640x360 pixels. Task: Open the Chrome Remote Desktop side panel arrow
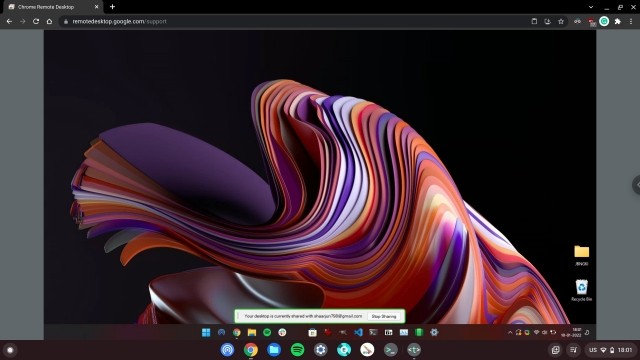tap(637, 185)
